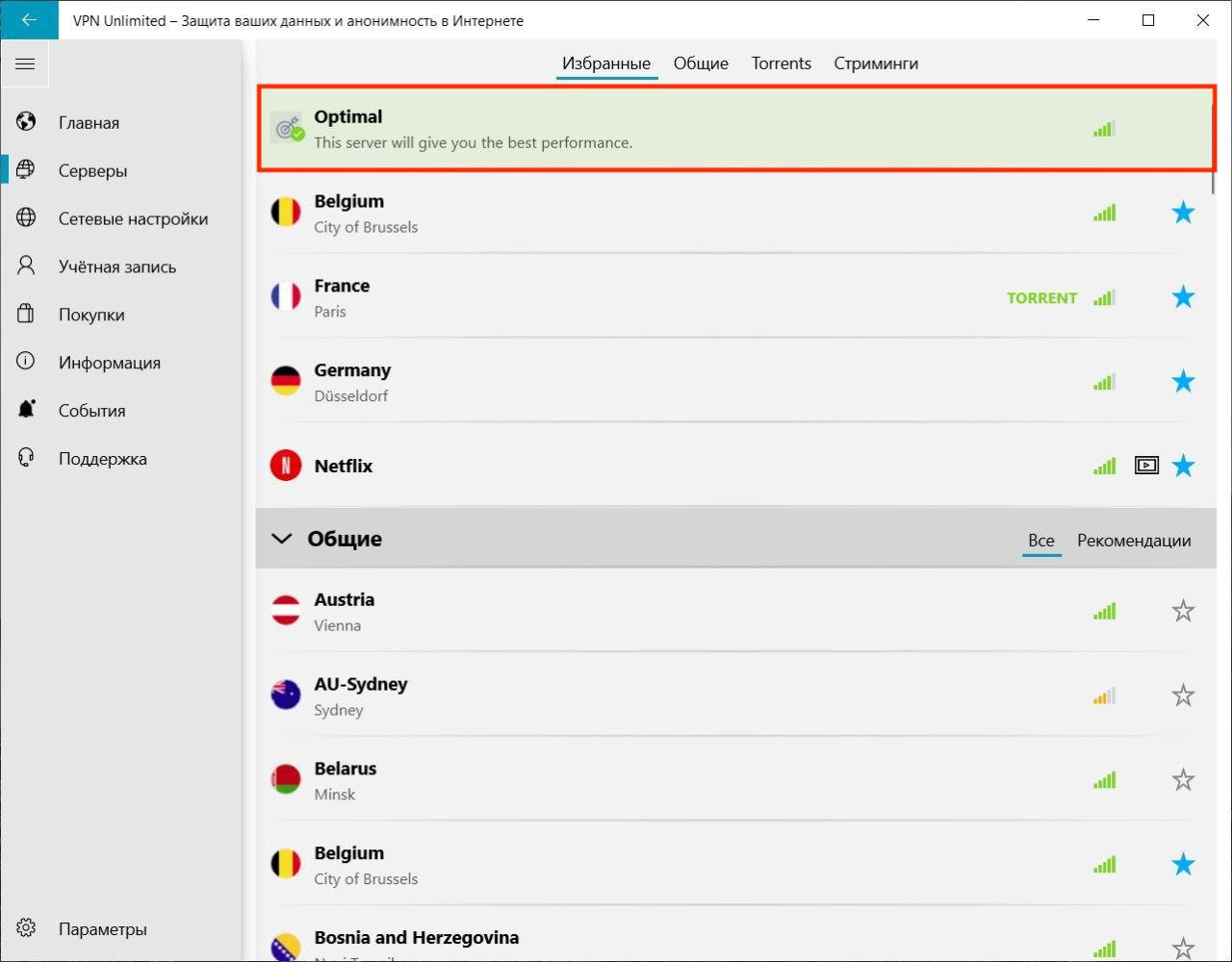The image size is (1232, 962).
Task: Toggle favorite star for AU-Sydney
Action: [x=1183, y=696]
